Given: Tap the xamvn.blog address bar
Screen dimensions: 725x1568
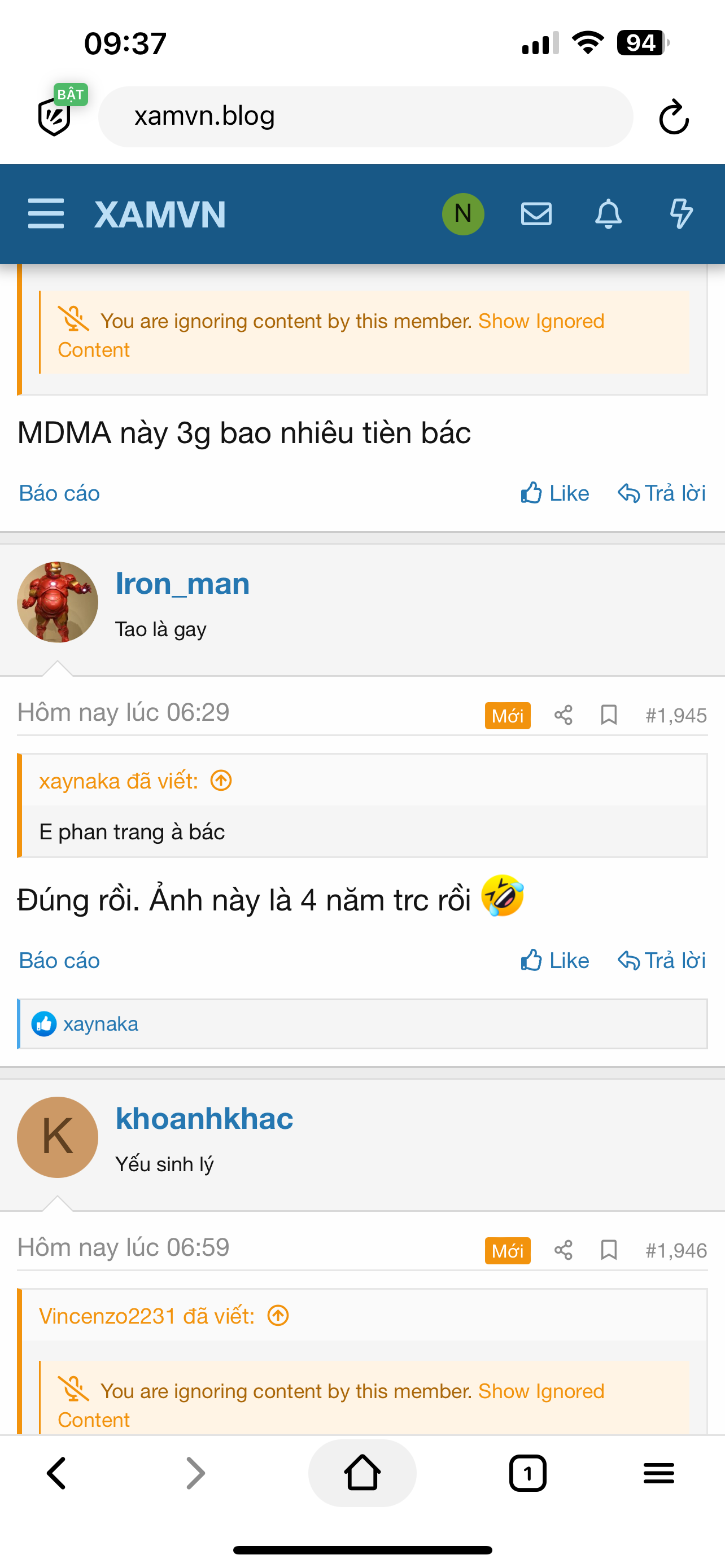Looking at the screenshot, I should click(365, 116).
